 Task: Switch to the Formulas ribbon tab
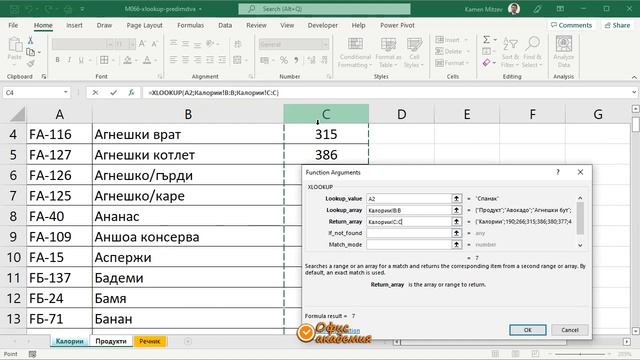click(x=190, y=25)
